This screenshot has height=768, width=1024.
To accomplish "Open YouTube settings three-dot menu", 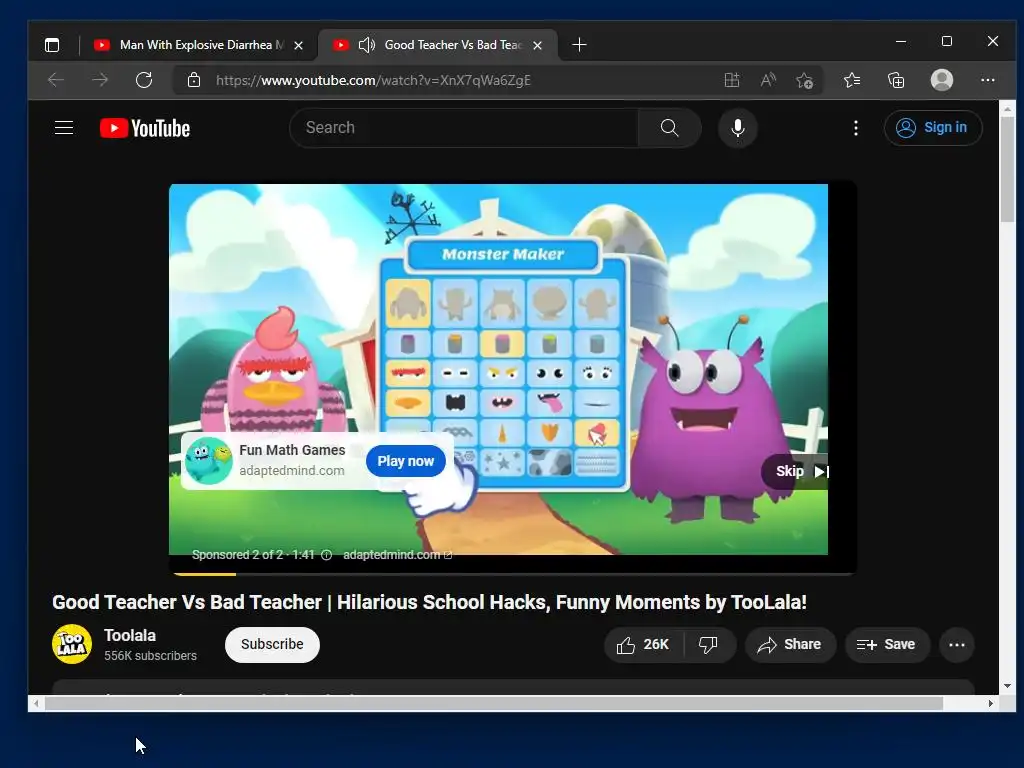I will pos(856,128).
